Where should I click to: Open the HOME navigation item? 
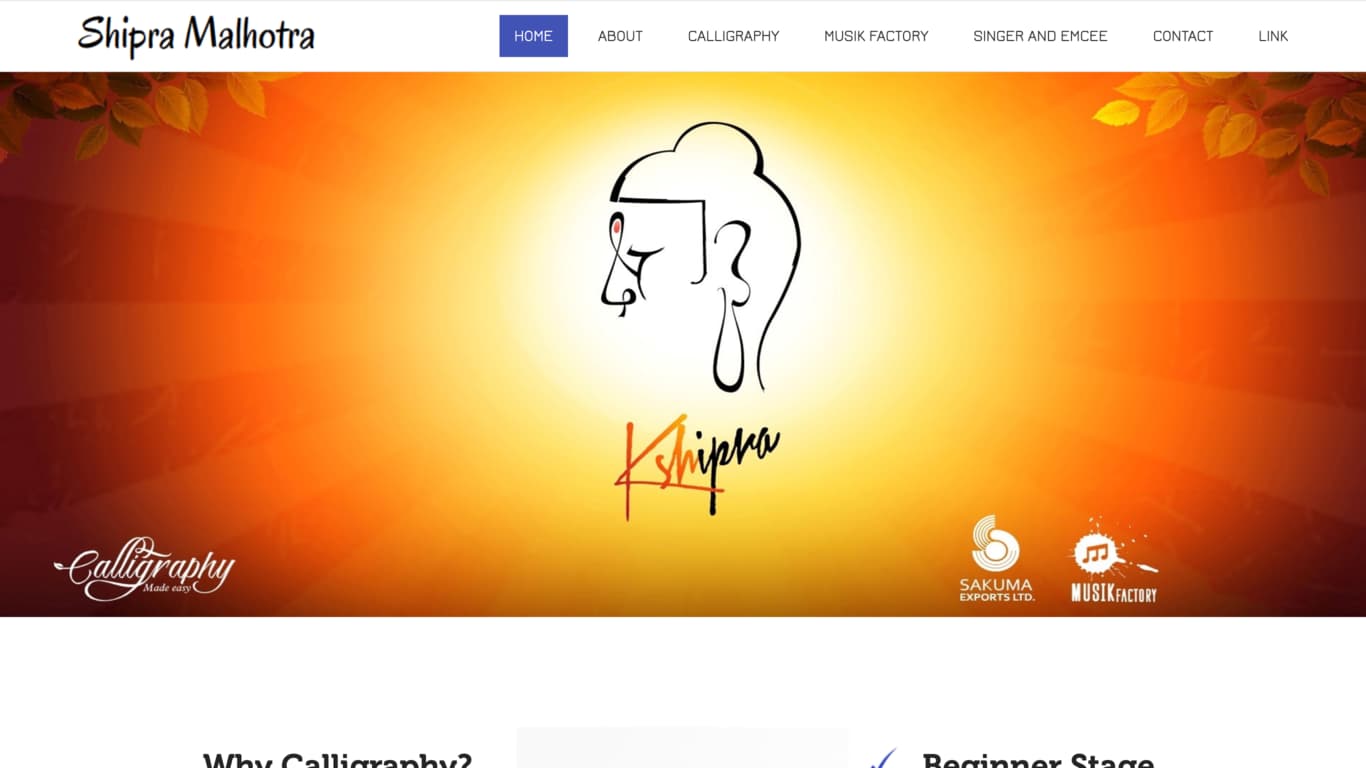click(533, 36)
